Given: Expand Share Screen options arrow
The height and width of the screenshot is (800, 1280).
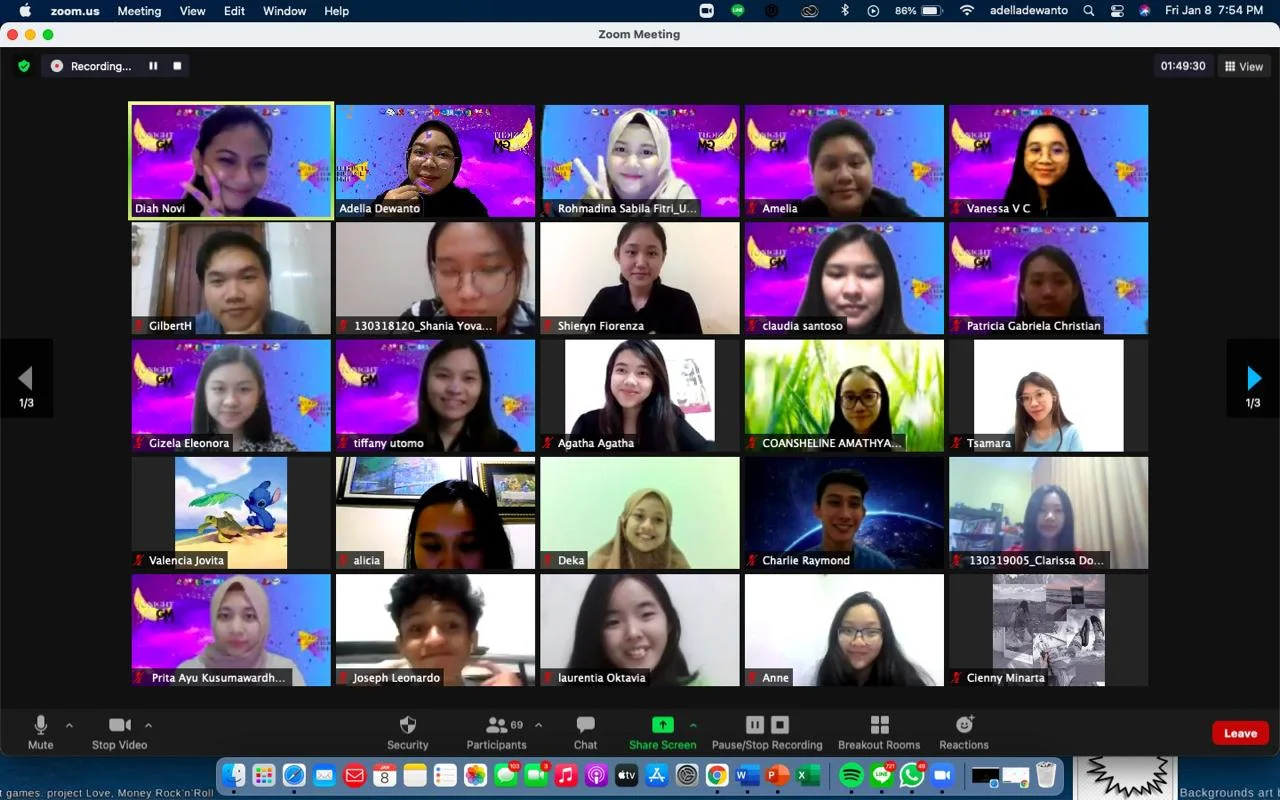Looking at the screenshot, I should (693, 725).
